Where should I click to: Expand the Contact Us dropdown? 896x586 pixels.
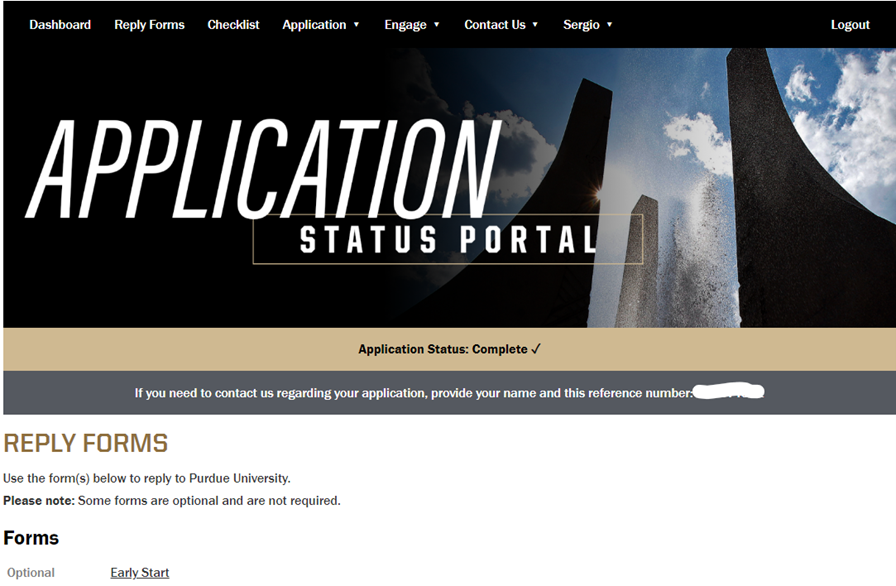494,24
